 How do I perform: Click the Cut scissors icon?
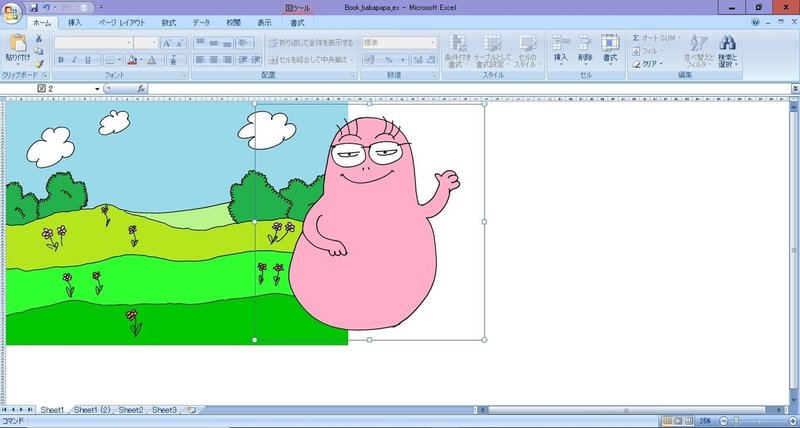39,39
